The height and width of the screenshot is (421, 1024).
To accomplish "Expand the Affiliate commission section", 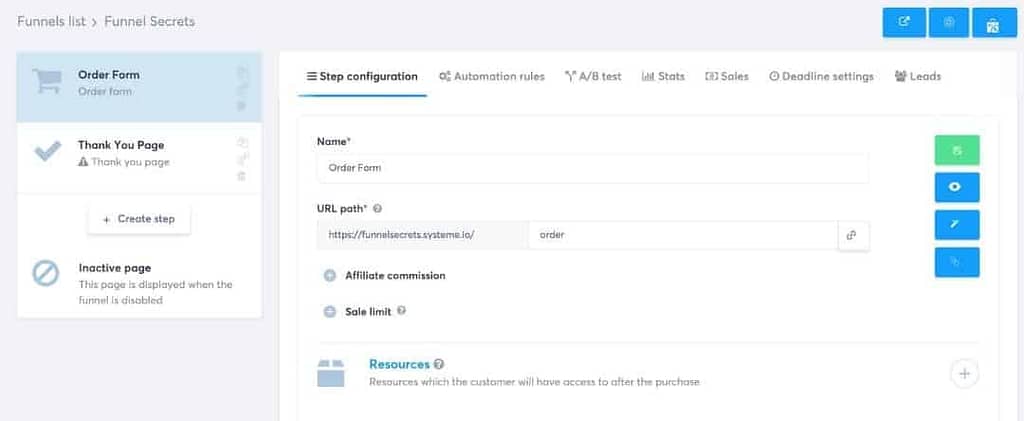I will pyautogui.click(x=330, y=275).
